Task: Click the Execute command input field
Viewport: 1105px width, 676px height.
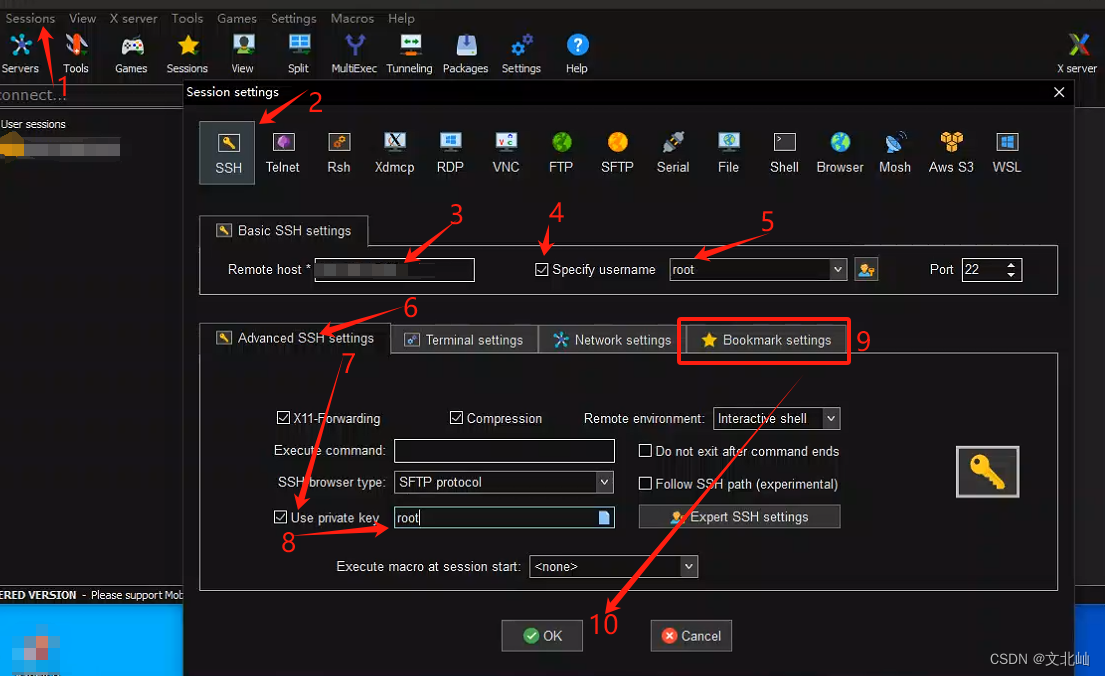Action: (x=505, y=450)
